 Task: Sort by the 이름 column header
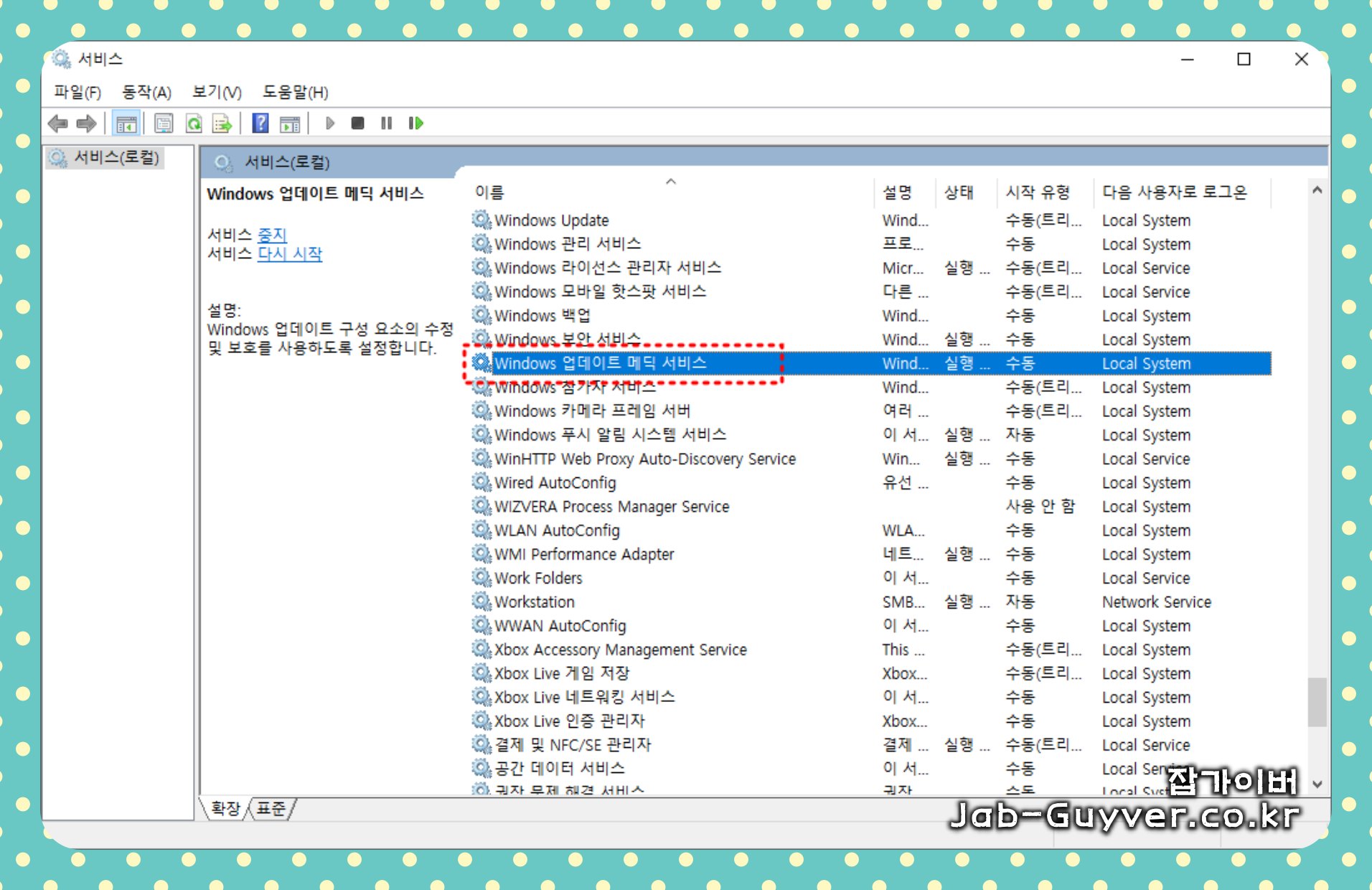click(672, 192)
